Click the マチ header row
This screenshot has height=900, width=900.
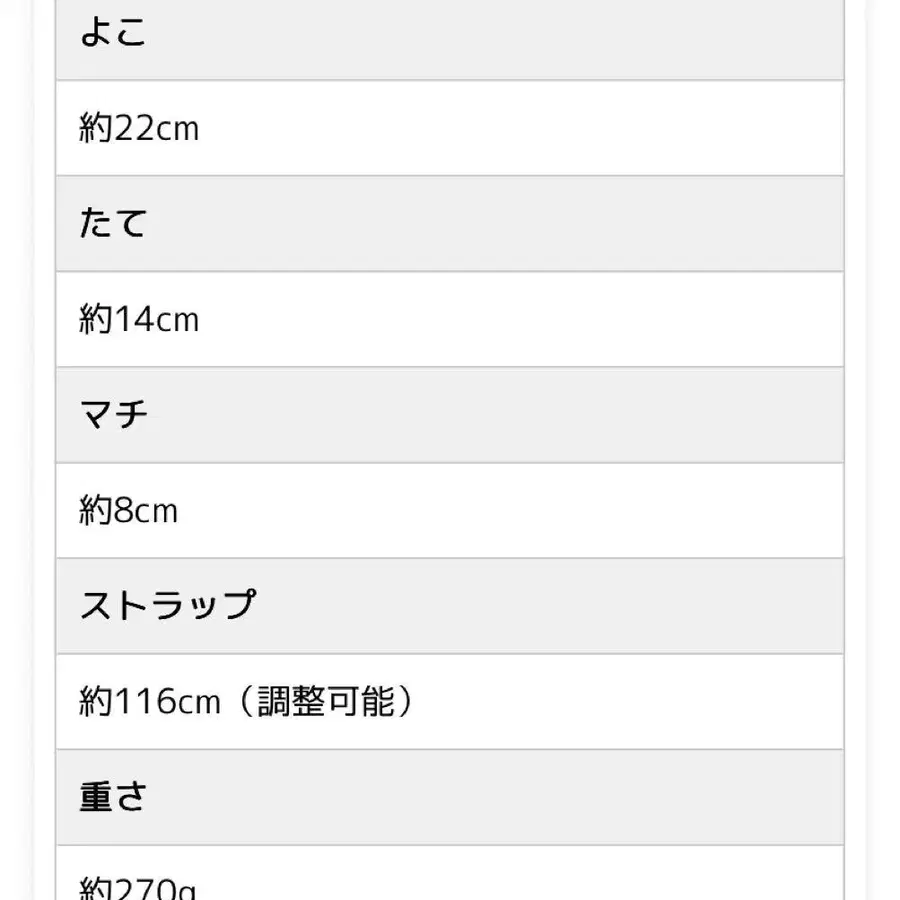click(x=450, y=415)
